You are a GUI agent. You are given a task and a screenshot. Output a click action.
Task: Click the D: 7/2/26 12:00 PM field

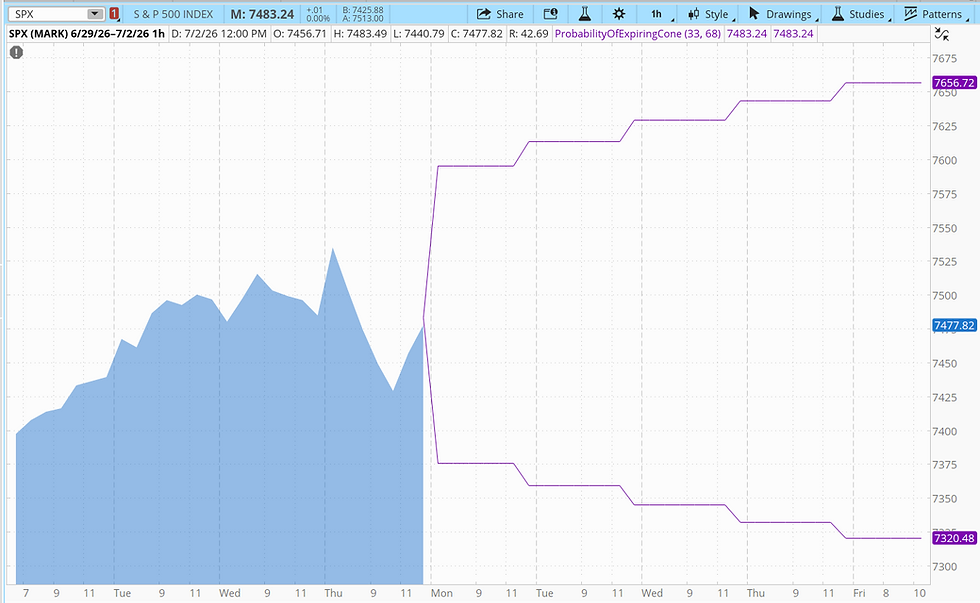pos(219,34)
